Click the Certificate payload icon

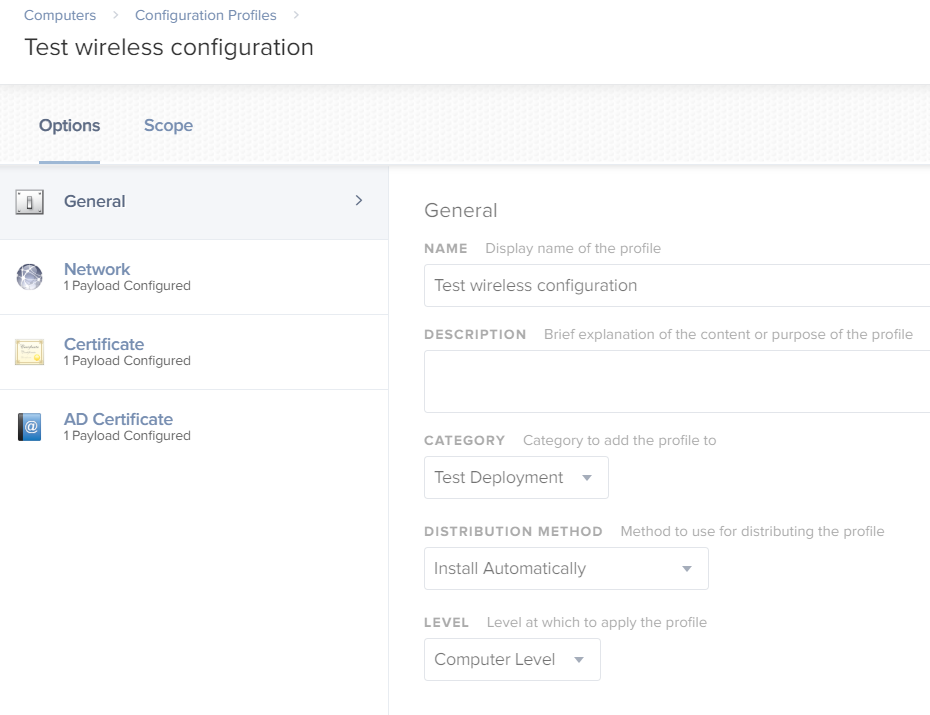(x=30, y=352)
